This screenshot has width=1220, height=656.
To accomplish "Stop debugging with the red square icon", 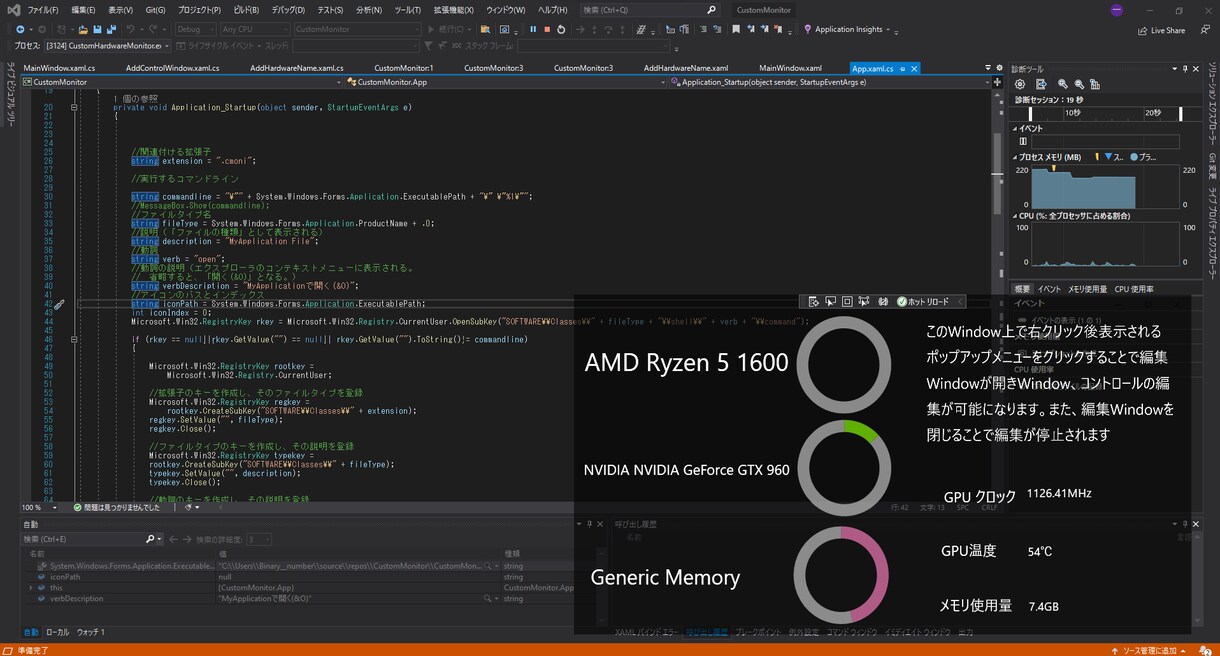I will (547, 29).
